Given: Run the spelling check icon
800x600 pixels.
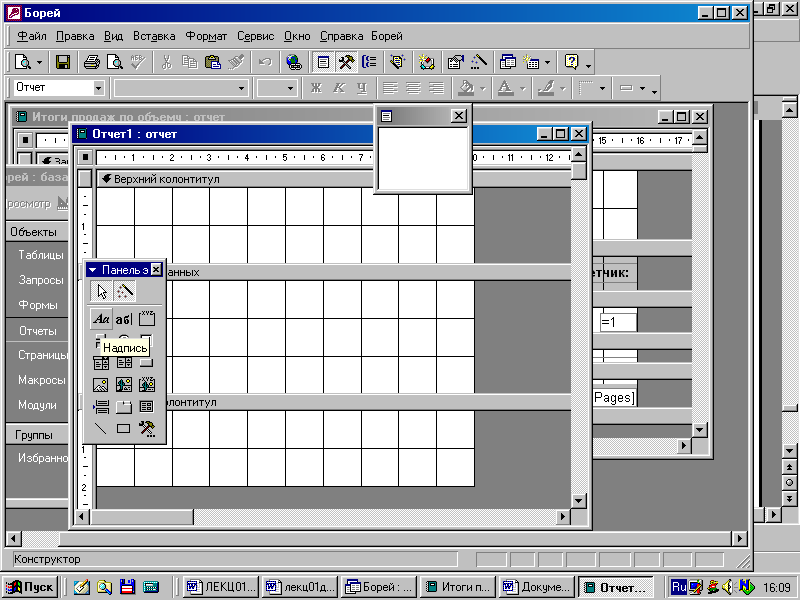Looking at the screenshot, I should (138, 62).
